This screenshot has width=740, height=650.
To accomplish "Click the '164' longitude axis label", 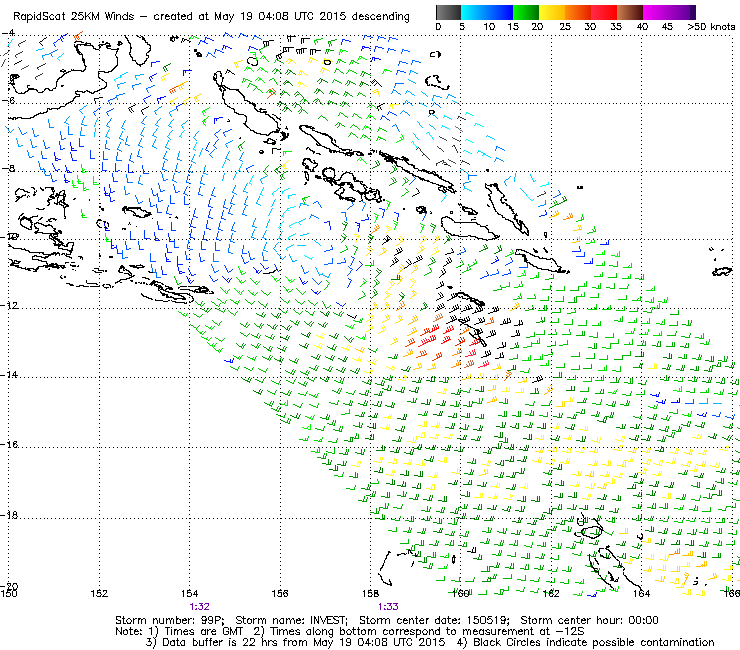I will point(641,593).
